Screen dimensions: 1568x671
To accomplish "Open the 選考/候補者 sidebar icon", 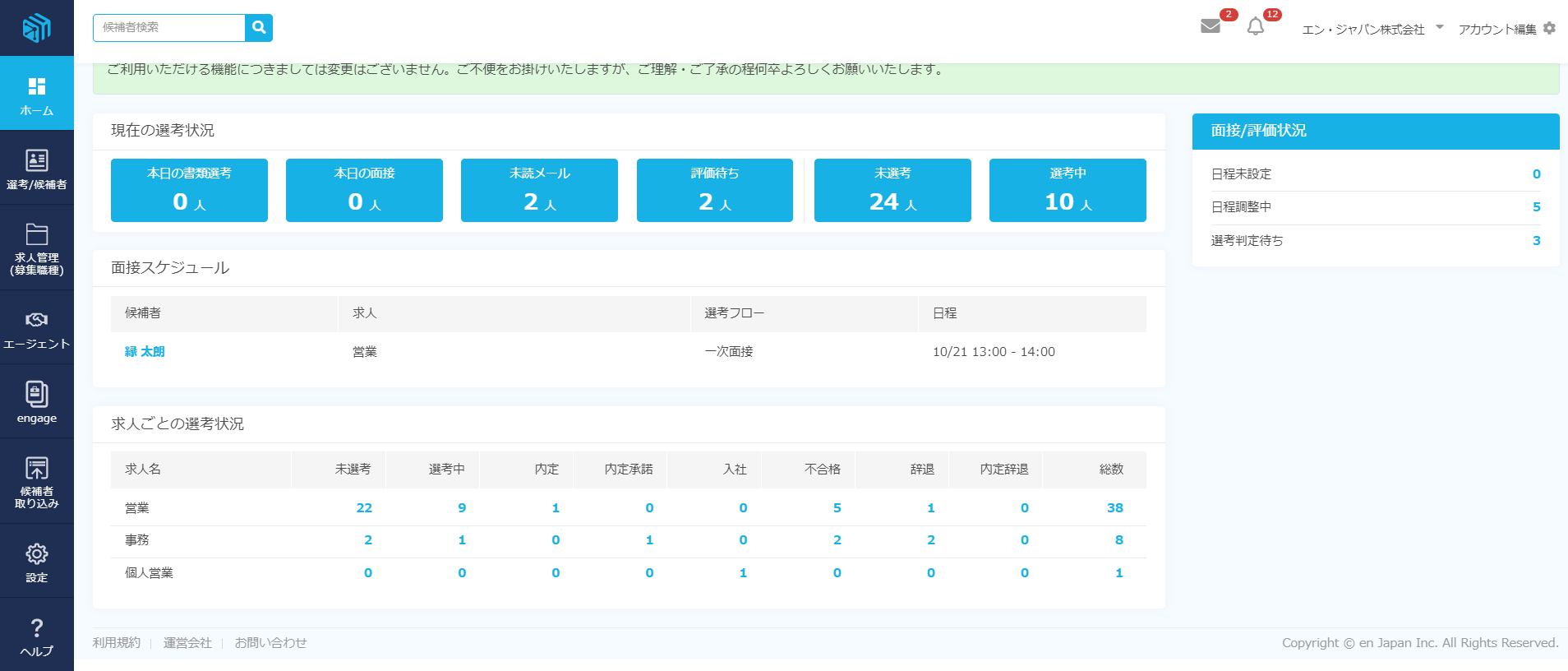I will pyautogui.click(x=37, y=169).
